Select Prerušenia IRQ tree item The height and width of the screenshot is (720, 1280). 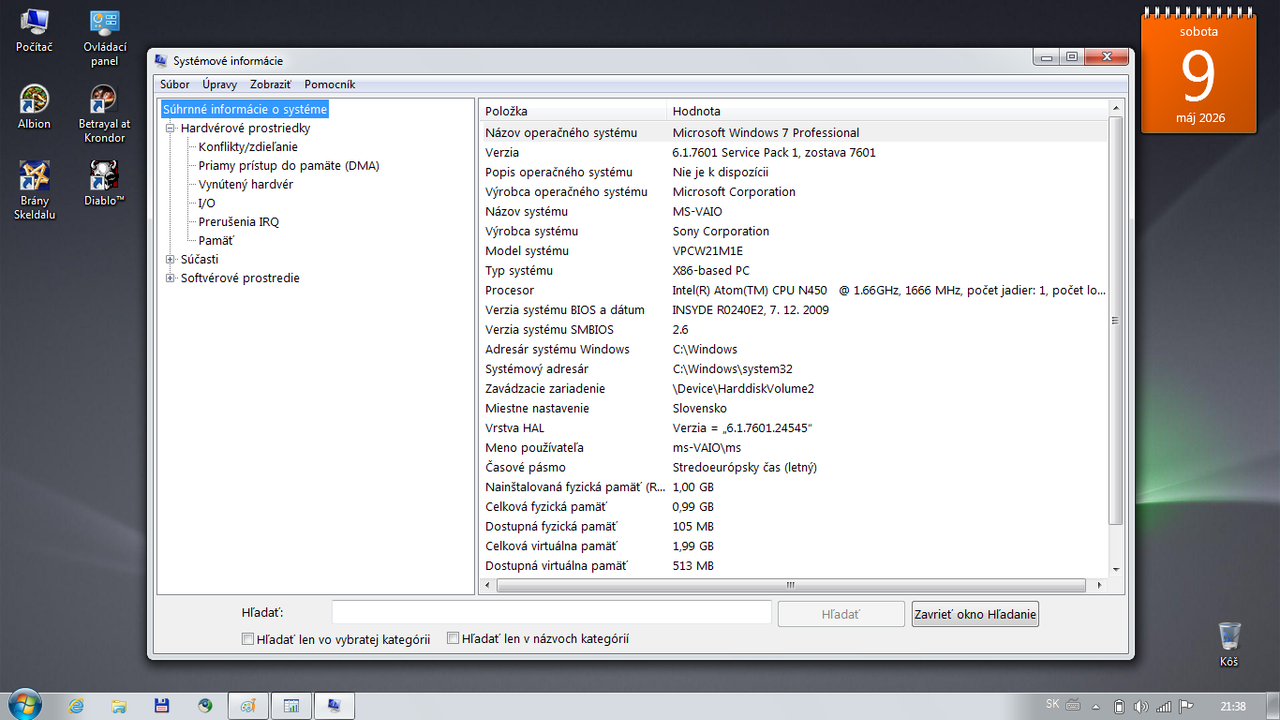(x=239, y=222)
